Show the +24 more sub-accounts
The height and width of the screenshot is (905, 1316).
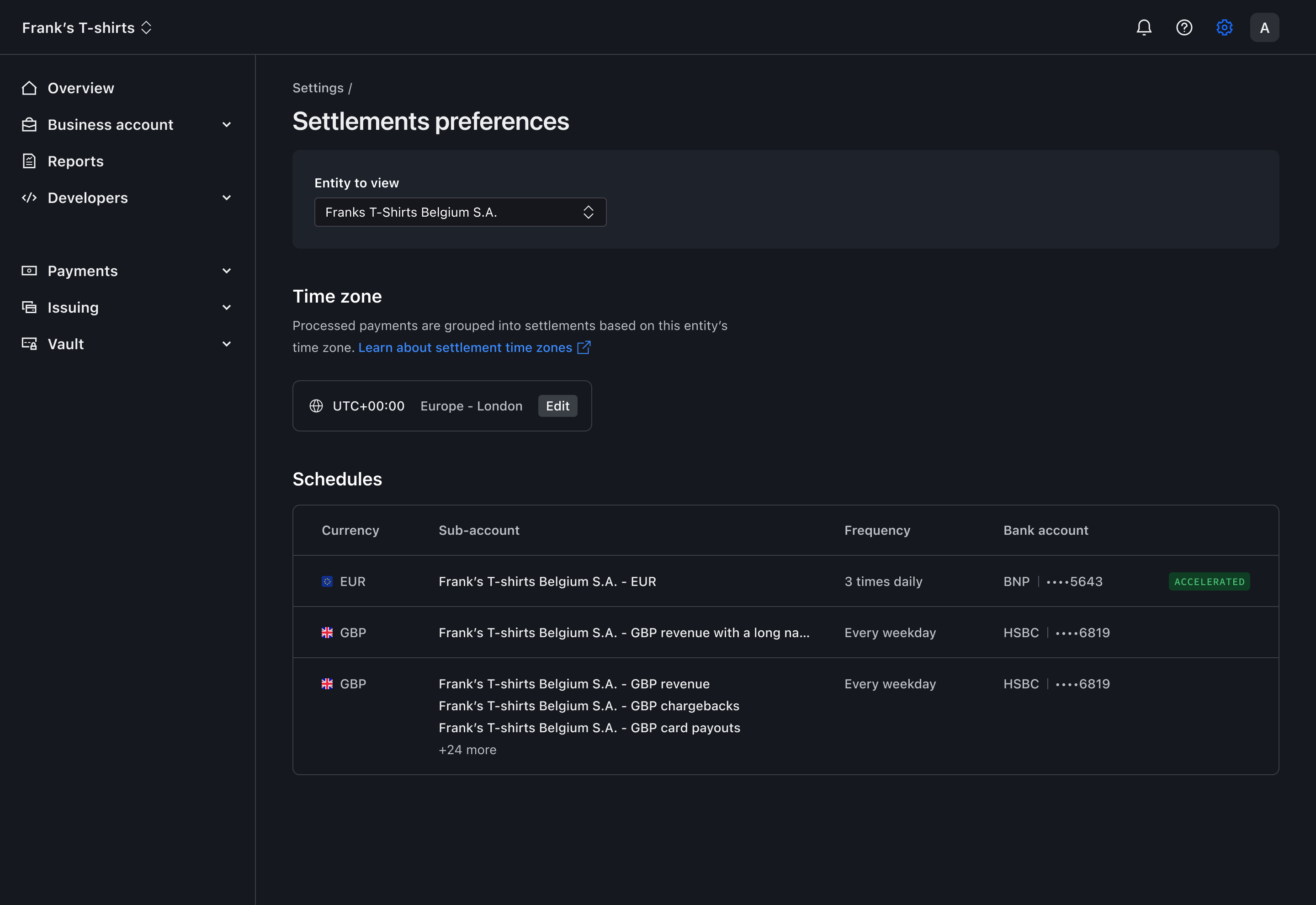pos(467,750)
